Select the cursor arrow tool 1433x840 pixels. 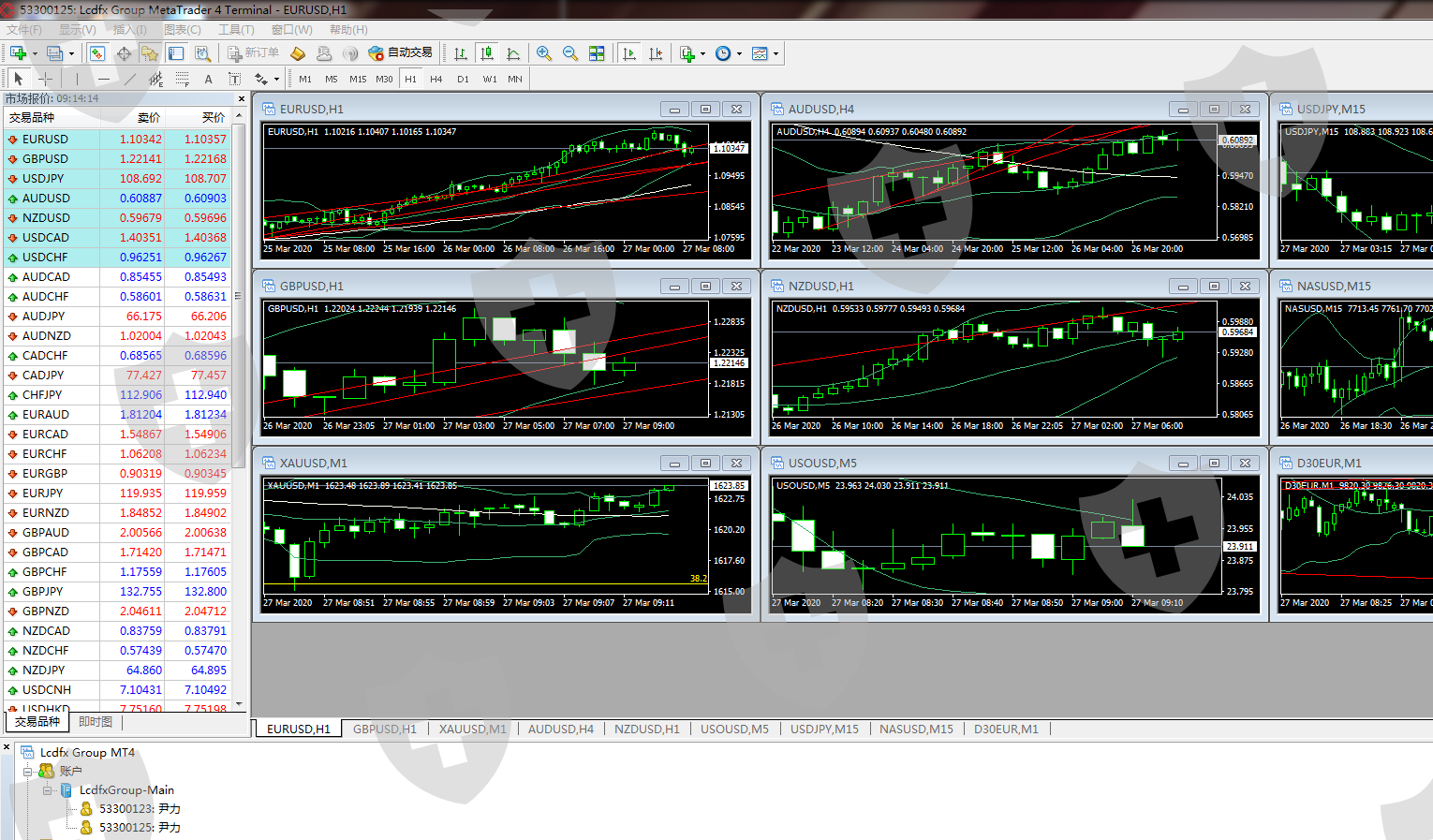(19, 79)
